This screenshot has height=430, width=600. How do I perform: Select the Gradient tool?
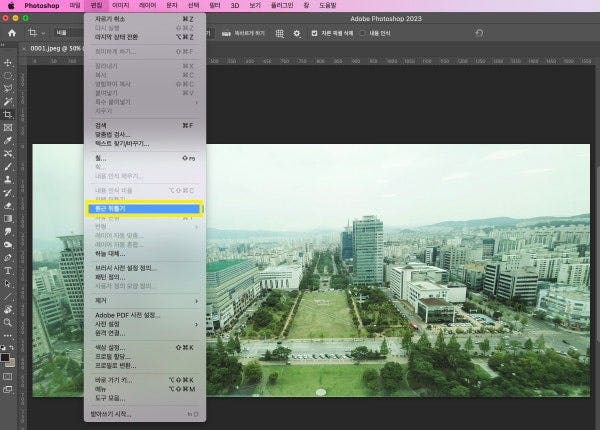8,218
